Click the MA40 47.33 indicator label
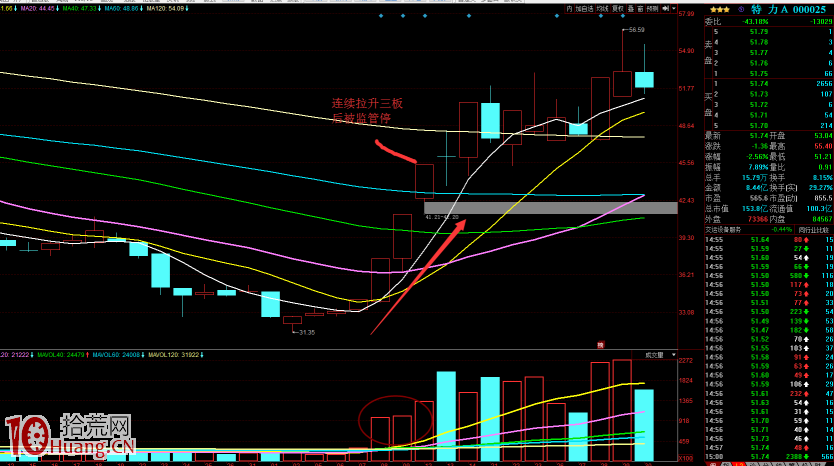834x466 pixels. pyautogui.click(x=81, y=9)
